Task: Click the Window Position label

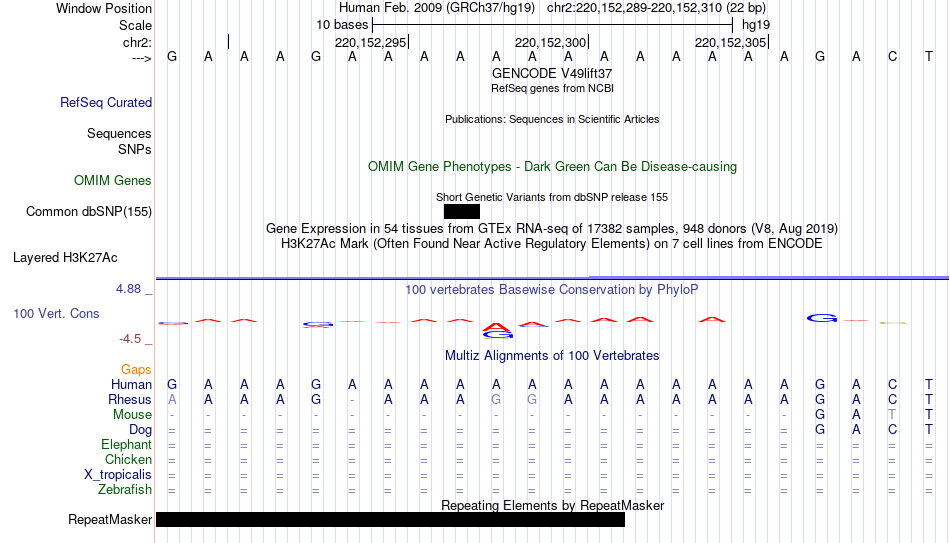Action: pyautogui.click(x=104, y=8)
